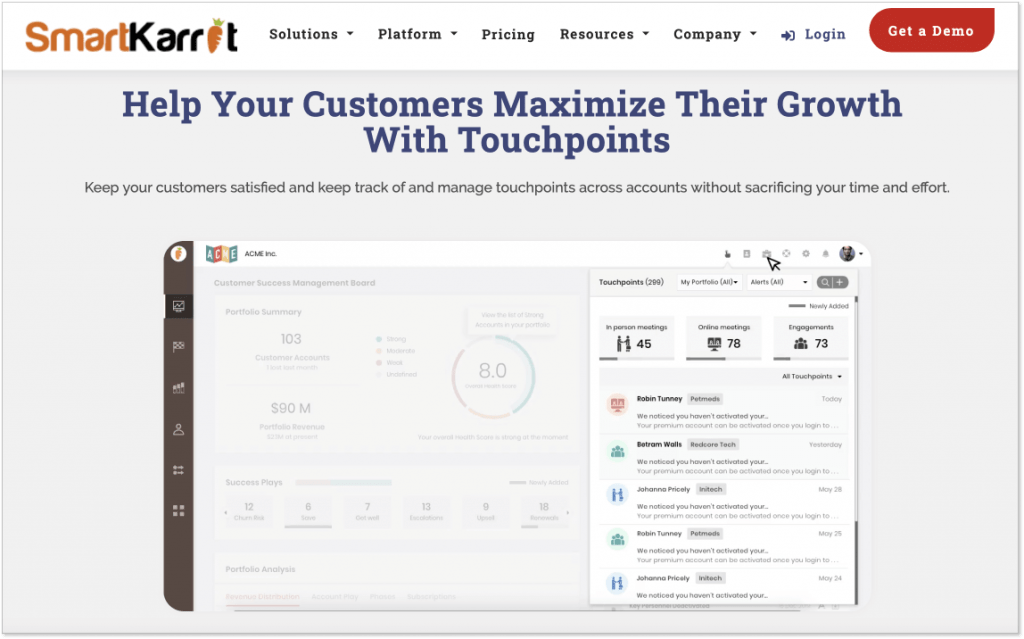
Task: Click the Get a Demo button
Action: [x=931, y=31]
